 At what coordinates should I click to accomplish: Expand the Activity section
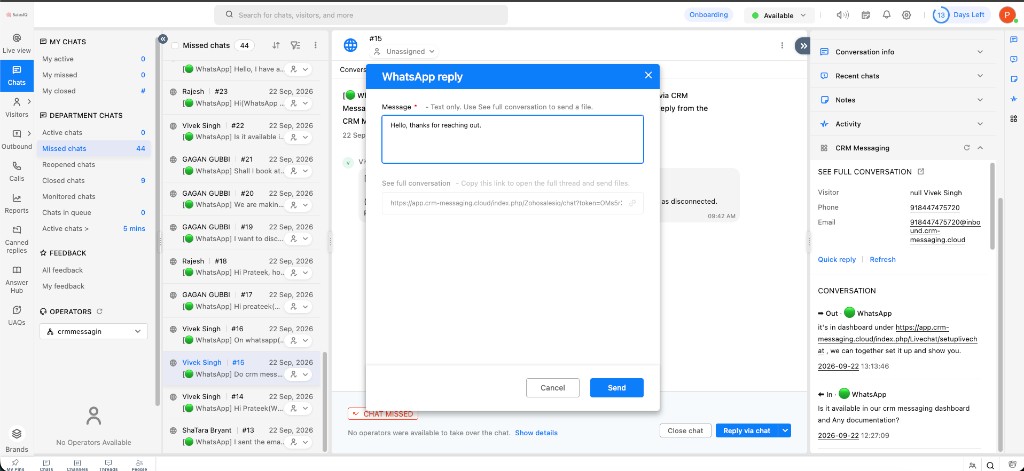tap(901, 123)
